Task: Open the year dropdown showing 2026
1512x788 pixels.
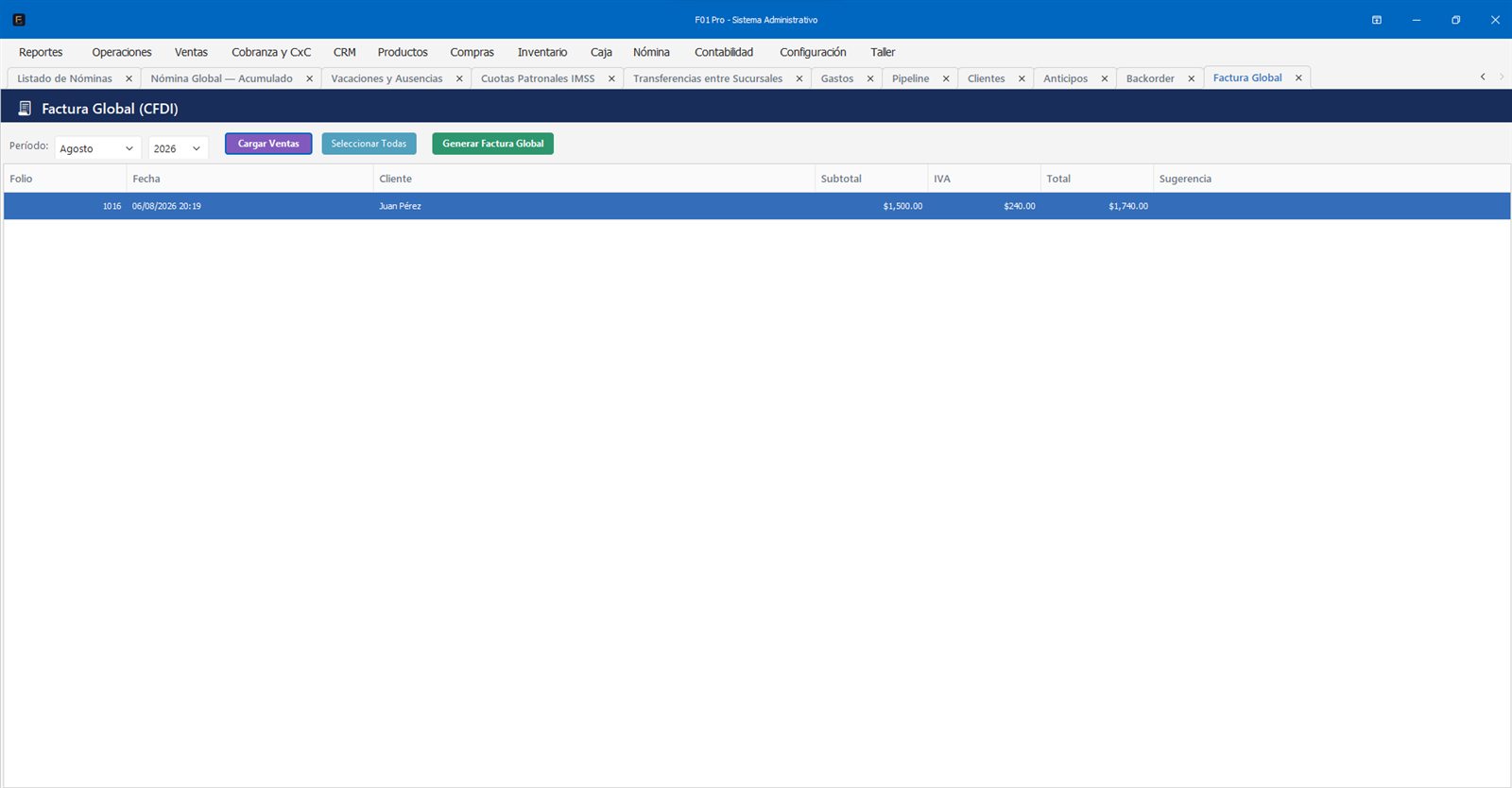Action: pos(179,148)
